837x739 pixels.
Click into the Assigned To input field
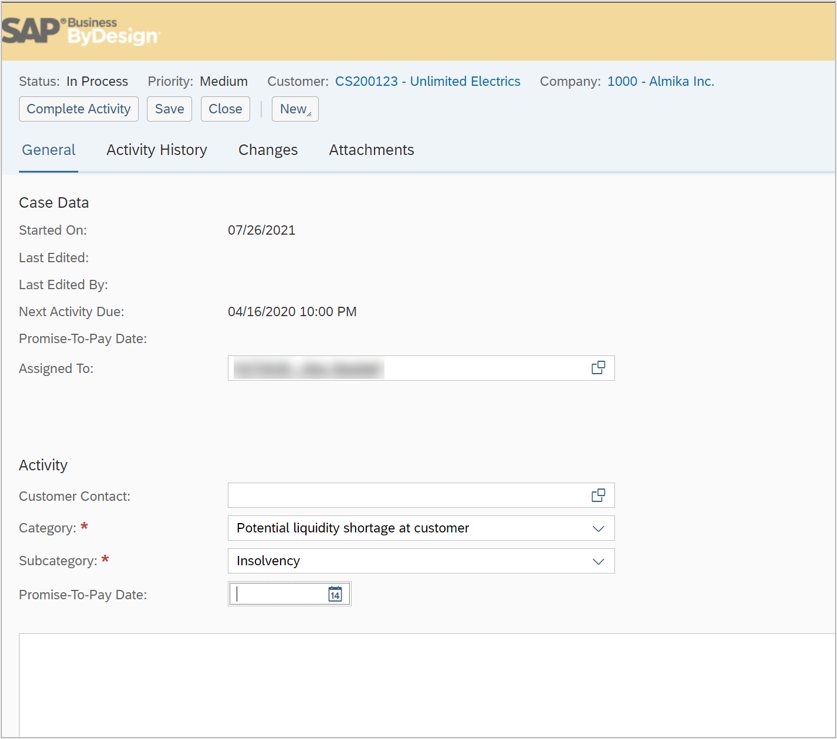(x=421, y=368)
